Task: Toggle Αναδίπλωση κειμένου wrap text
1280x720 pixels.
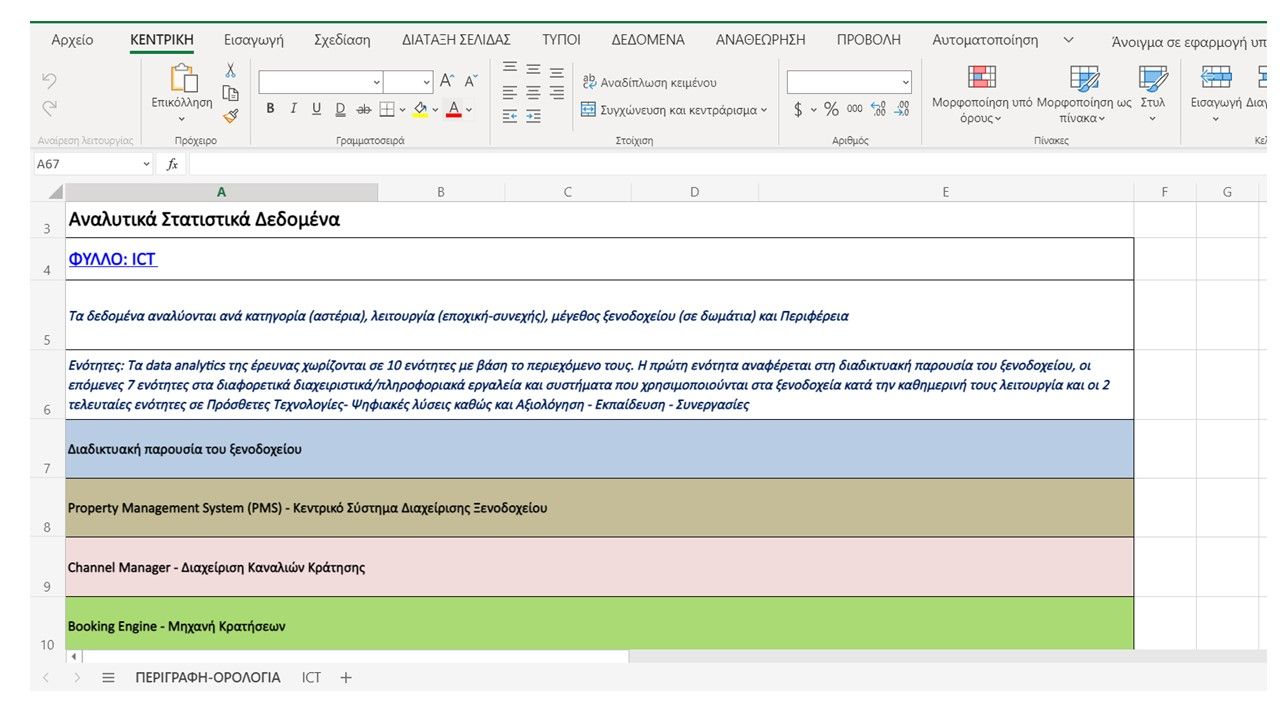Action: pos(649,82)
